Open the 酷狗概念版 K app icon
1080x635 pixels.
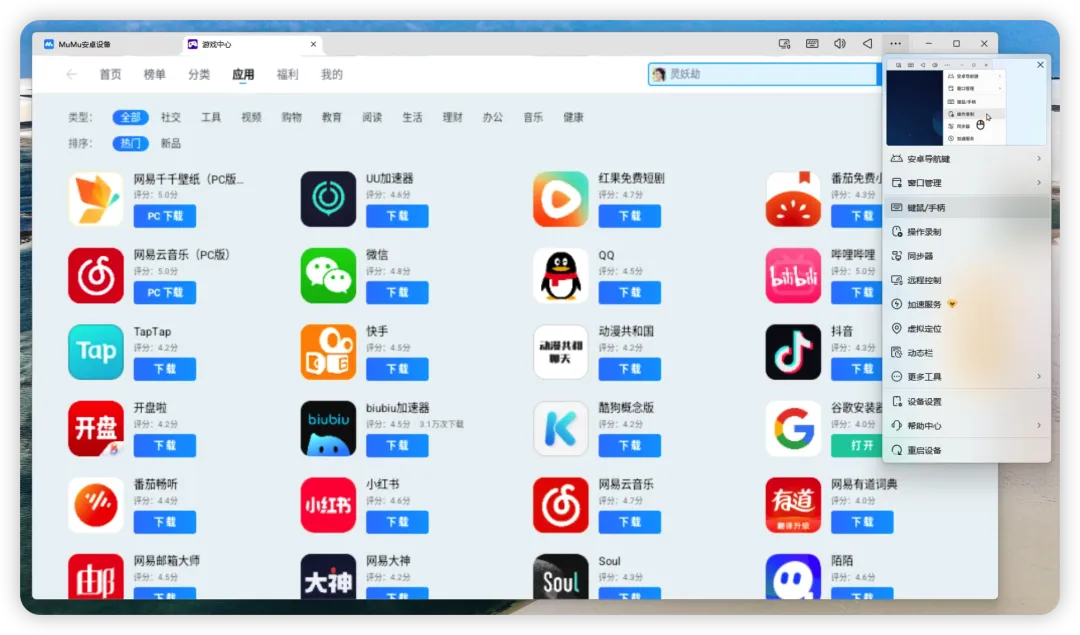pos(561,428)
